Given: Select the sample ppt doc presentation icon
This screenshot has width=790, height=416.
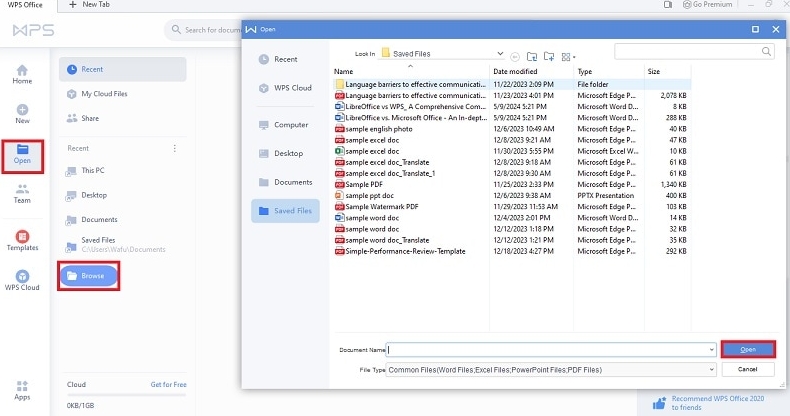Looking at the screenshot, I should pos(340,195).
